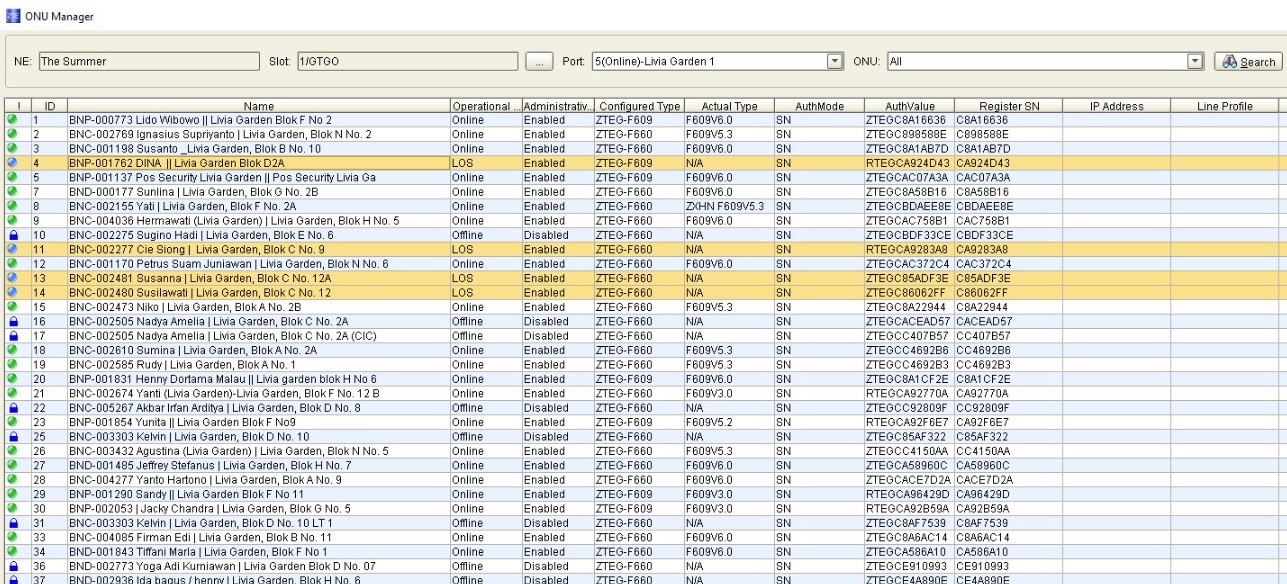Open the Port dropdown showing Livia Garden 1

coord(835,61)
